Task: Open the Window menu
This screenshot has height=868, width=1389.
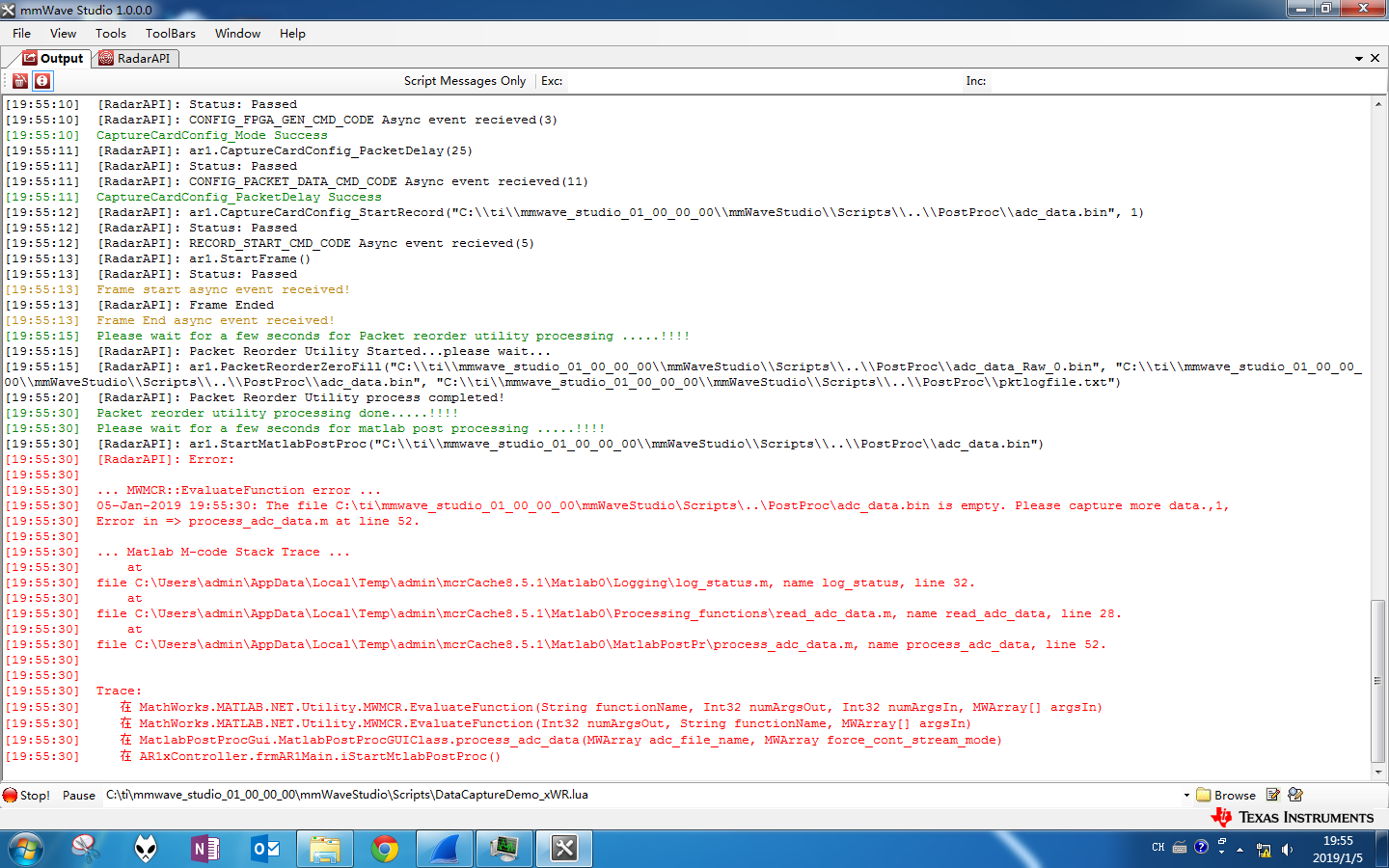Action: pos(237,33)
